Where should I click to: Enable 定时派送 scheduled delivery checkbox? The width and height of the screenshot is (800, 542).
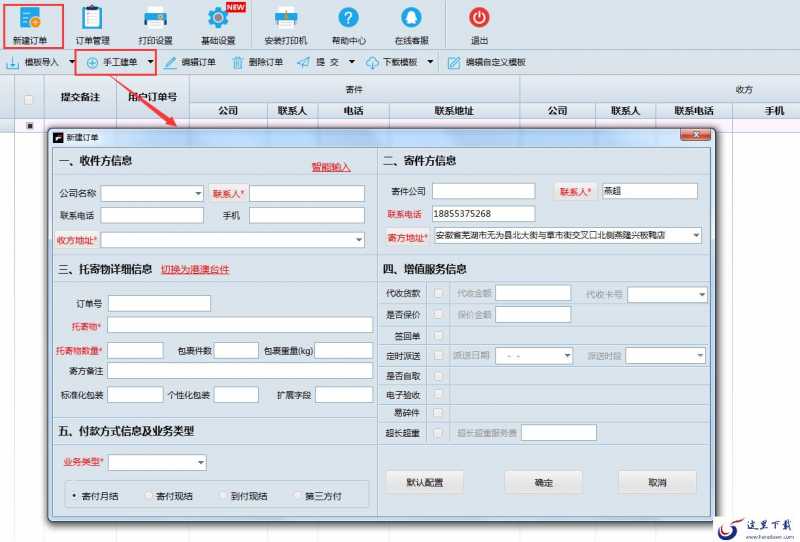[x=438, y=355]
